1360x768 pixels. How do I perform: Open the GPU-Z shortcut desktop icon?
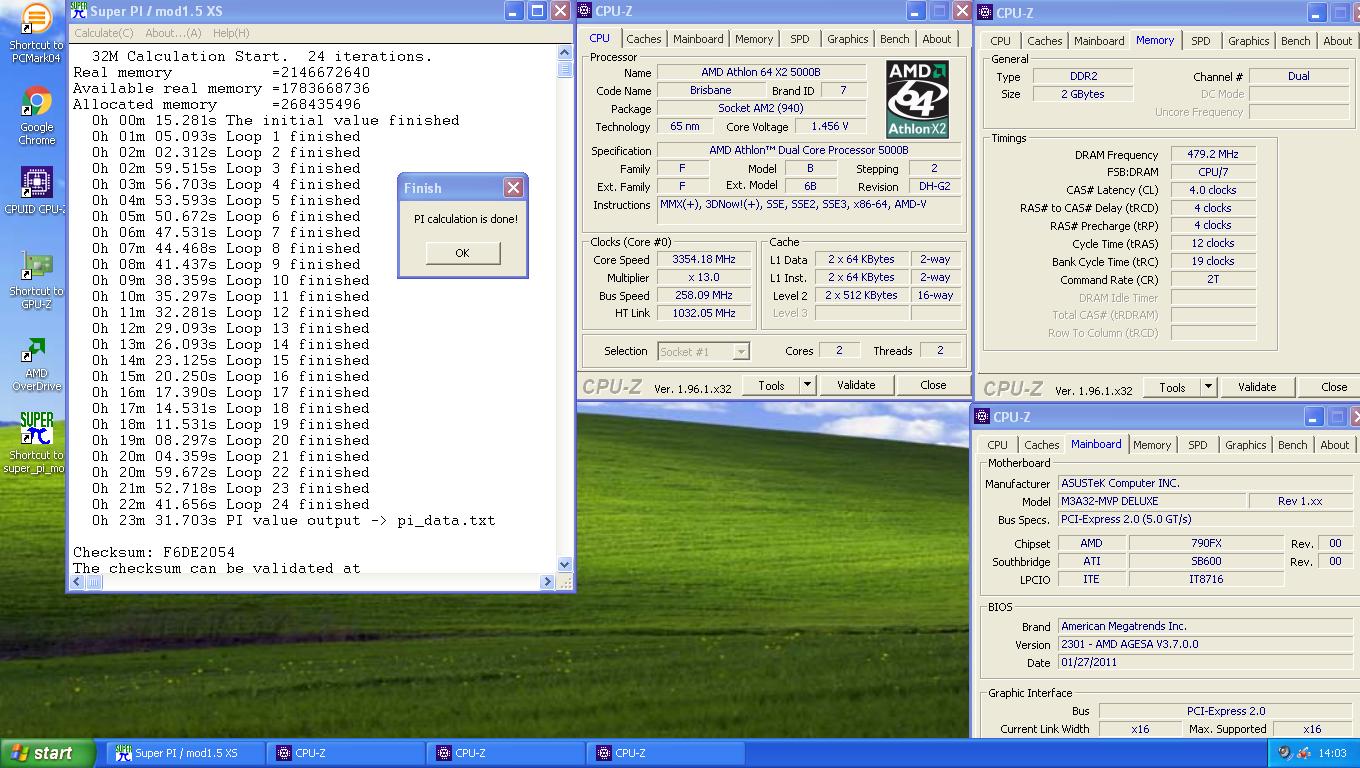pos(36,280)
